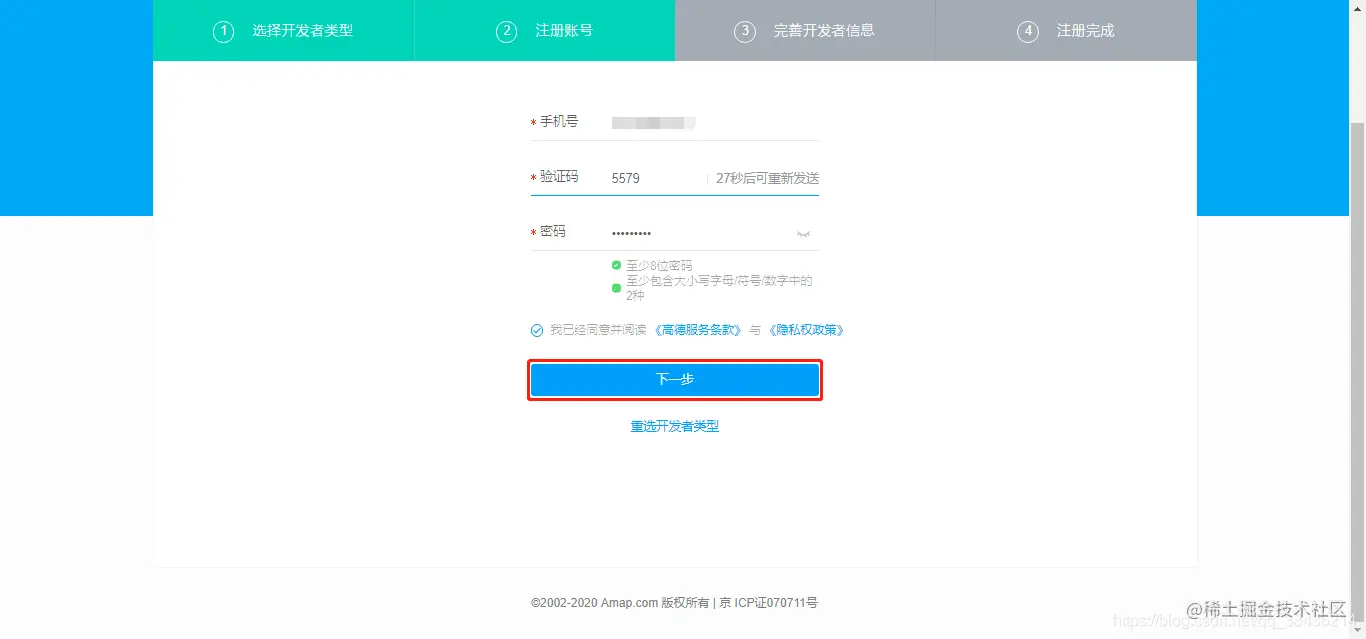Click the circled number 4 step icon

pos(1028,31)
